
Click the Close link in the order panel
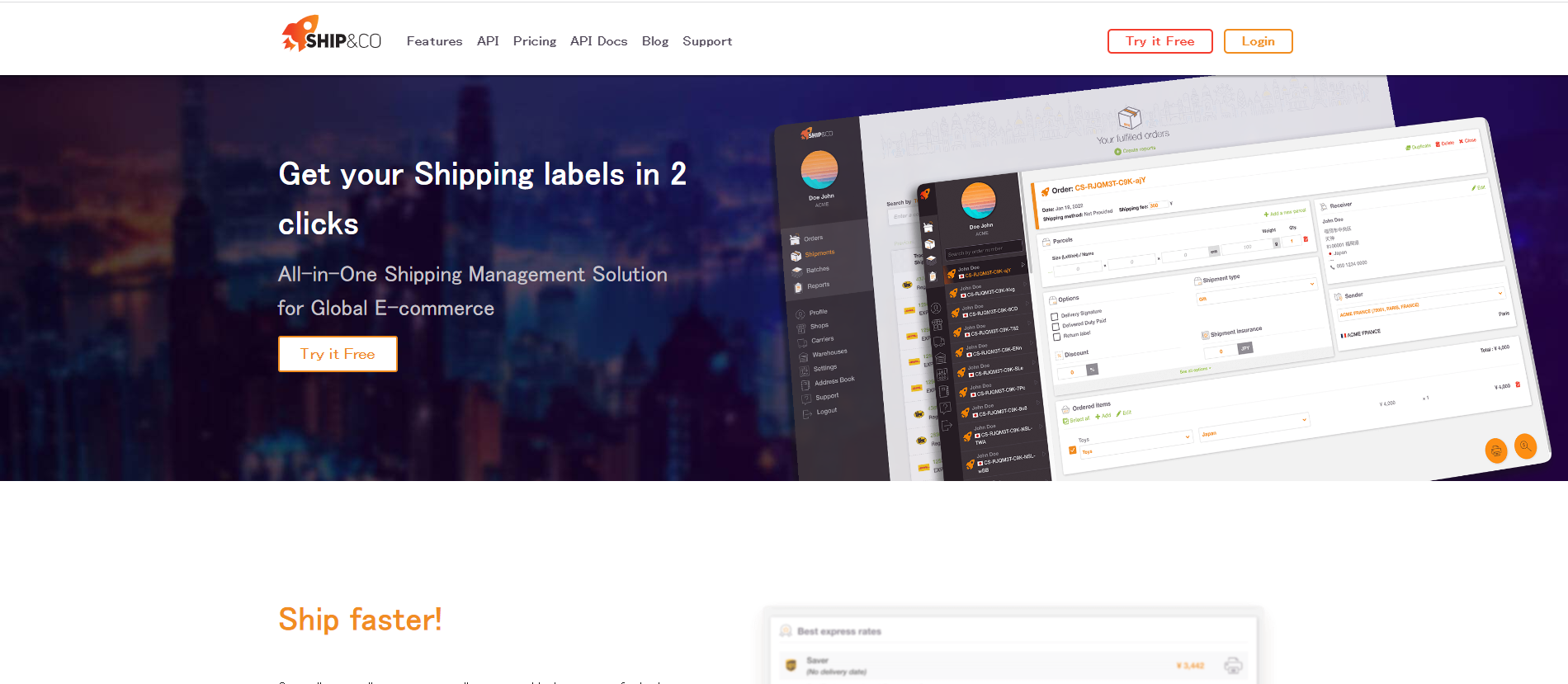click(1467, 141)
